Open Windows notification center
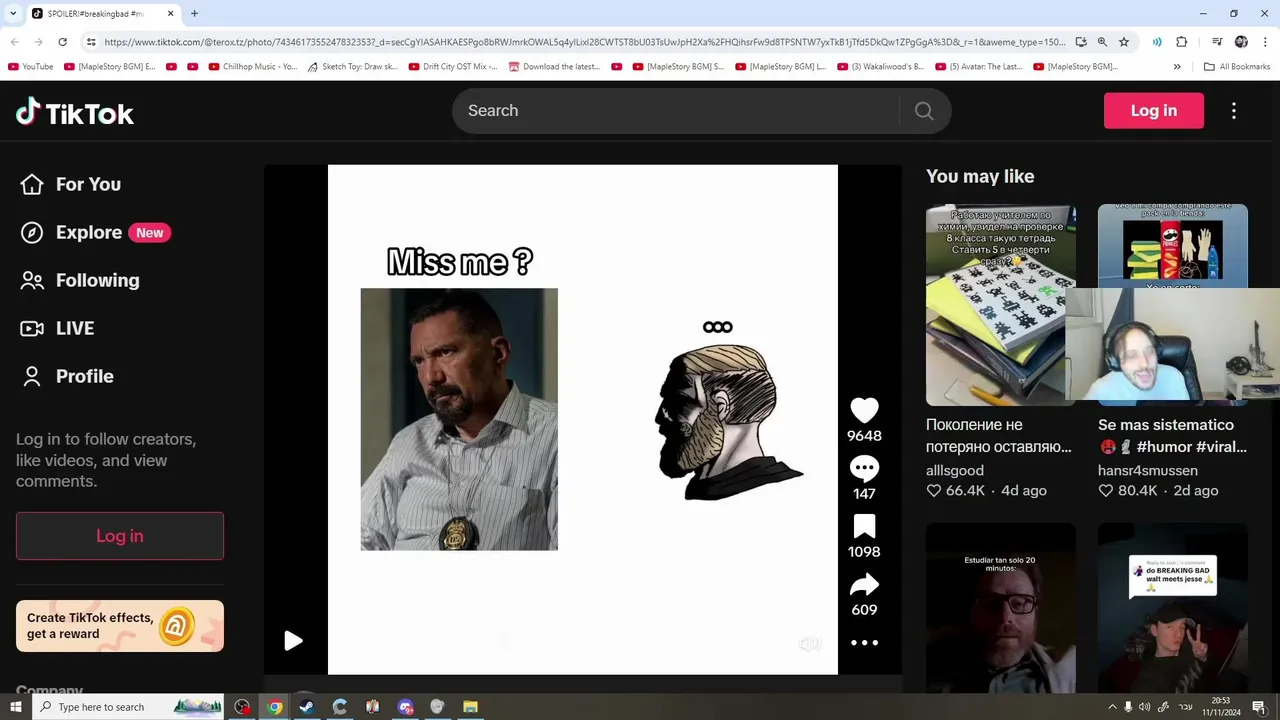The height and width of the screenshot is (720, 1280). (1259, 707)
